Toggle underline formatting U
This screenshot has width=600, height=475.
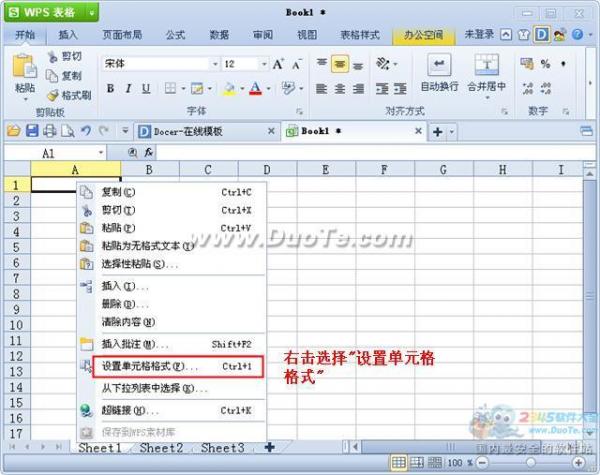tap(146, 88)
